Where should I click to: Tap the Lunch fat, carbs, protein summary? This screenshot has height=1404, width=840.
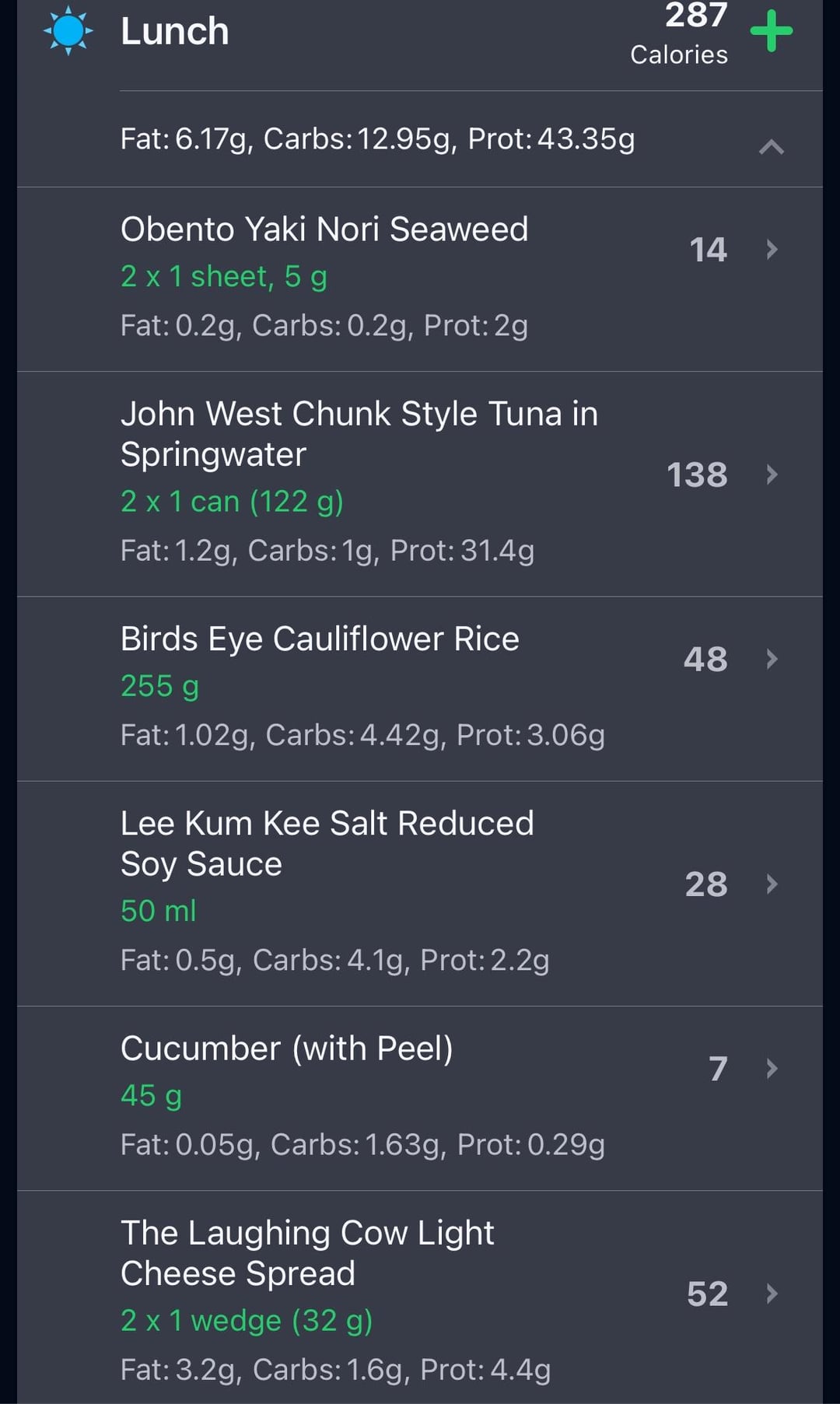tap(378, 138)
